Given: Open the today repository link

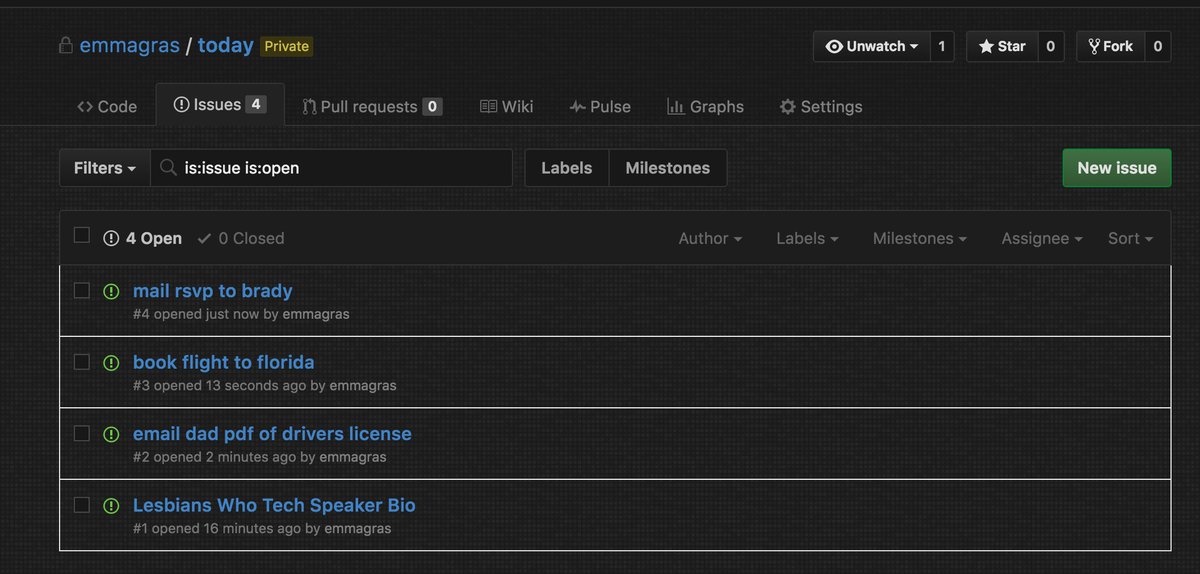Looking at the screenshot, I should (225, 46).
